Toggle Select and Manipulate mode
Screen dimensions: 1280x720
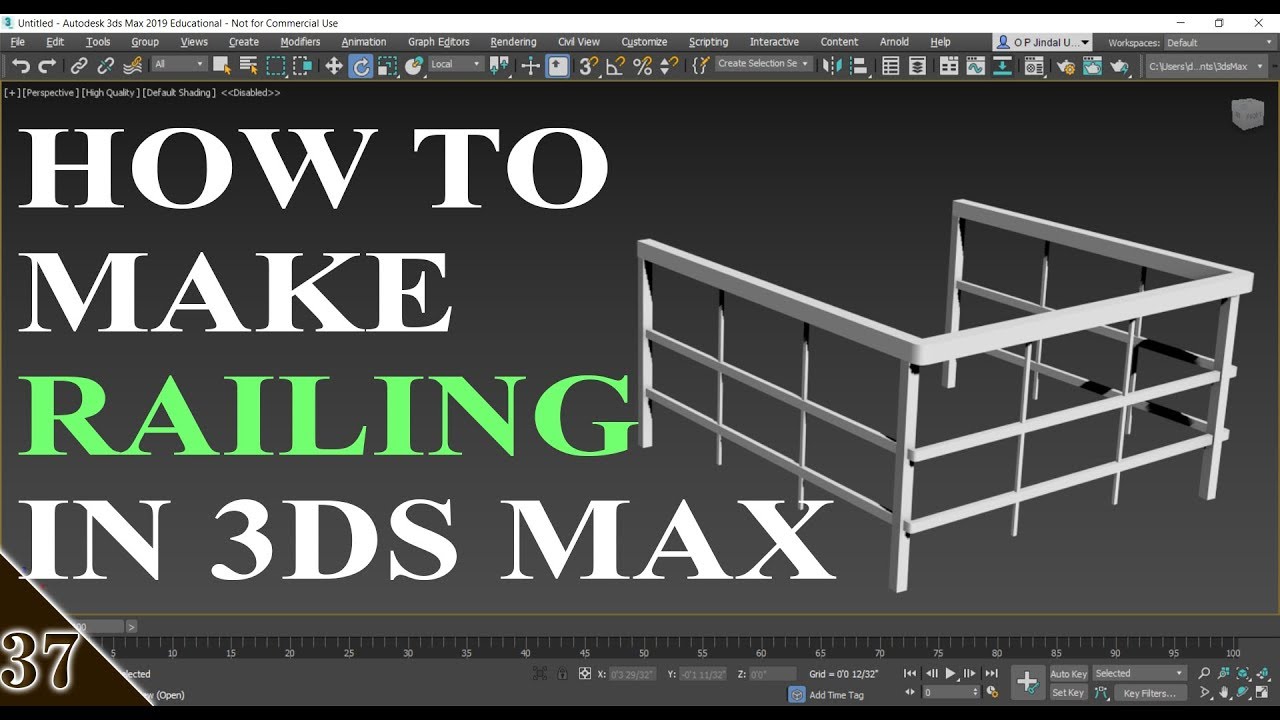(531, 66)
